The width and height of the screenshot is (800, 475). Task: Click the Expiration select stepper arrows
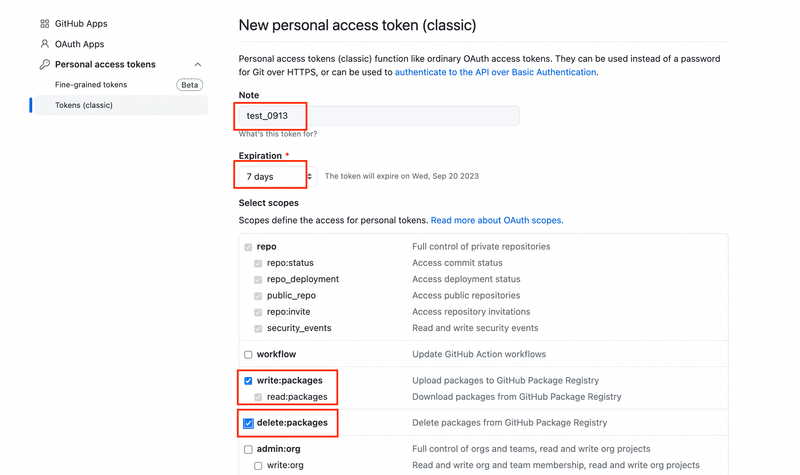point(310,177)
